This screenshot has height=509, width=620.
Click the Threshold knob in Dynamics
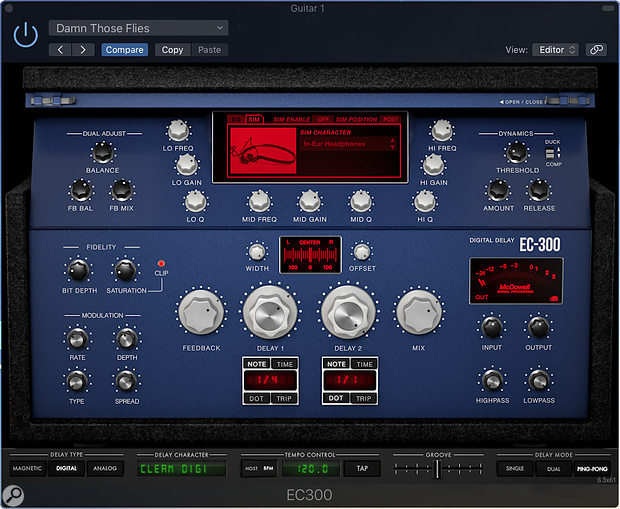(x=516, y=152)
